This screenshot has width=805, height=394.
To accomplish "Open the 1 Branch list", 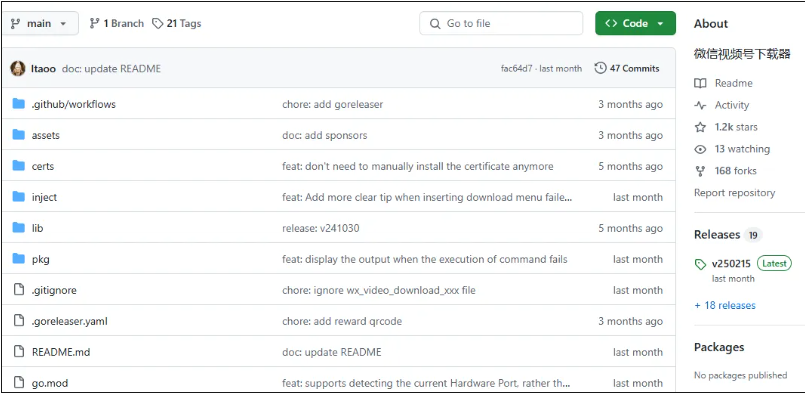I will pyautogui.click(x=117, y=24).
